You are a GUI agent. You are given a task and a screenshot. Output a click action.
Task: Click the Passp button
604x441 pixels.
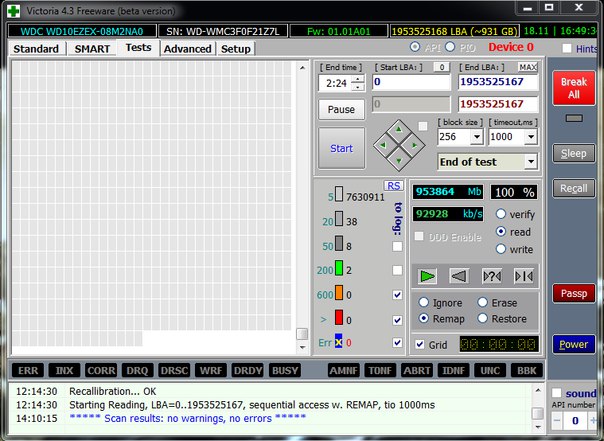pyautogui.click(x=574, y=293)
